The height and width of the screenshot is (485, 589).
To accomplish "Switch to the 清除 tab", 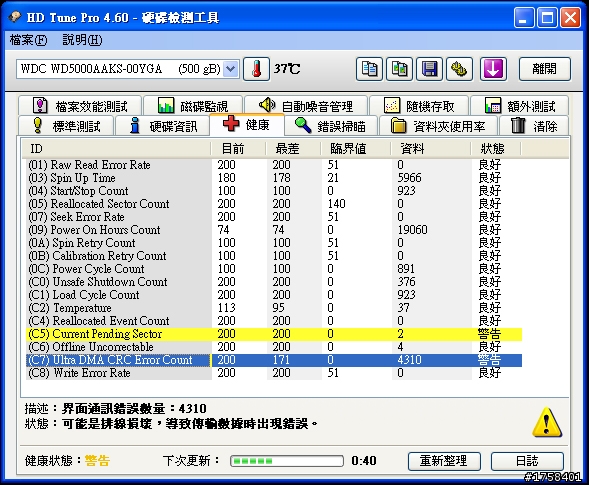I will tap(534, 125).
